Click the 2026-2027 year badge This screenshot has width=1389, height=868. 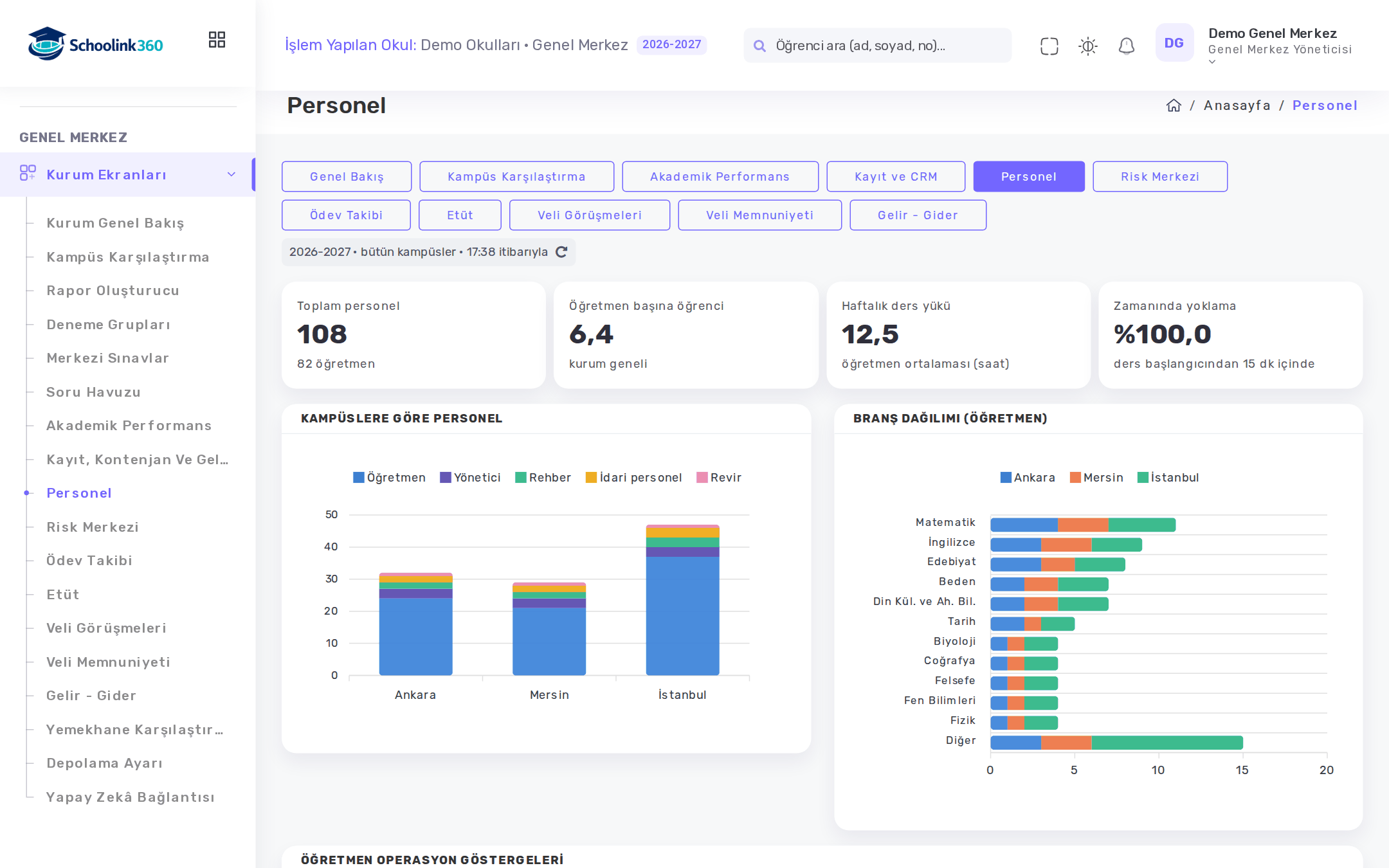click(671, 44)
